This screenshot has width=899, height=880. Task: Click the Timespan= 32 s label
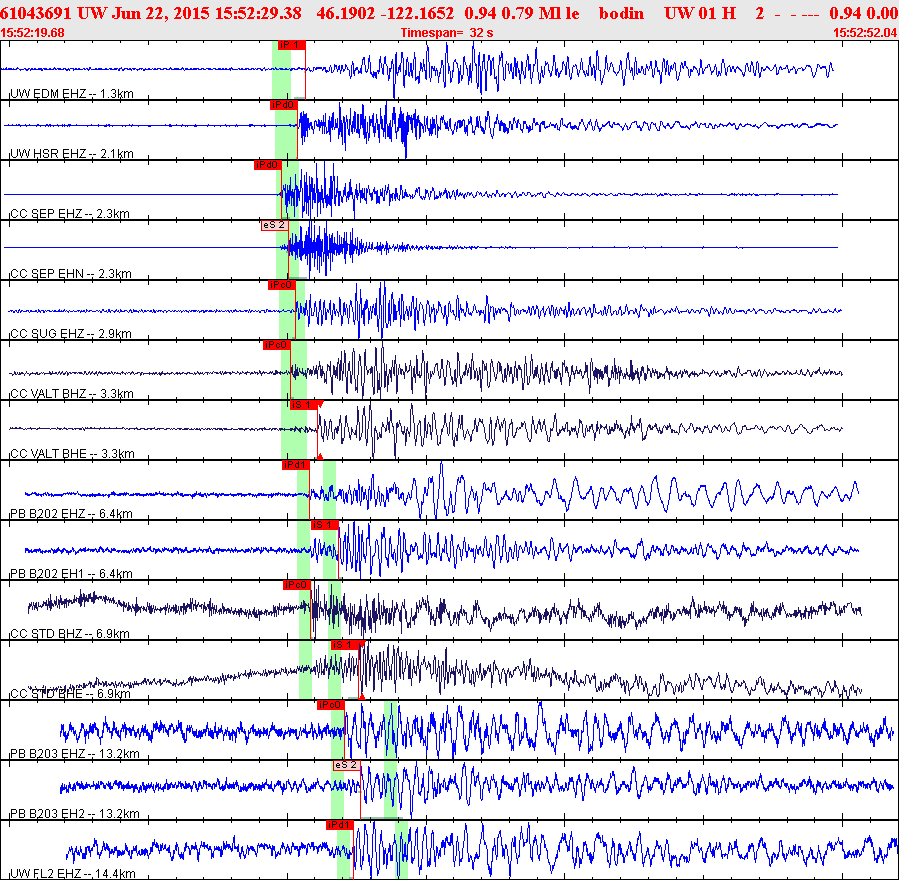(x=447, y=33)
